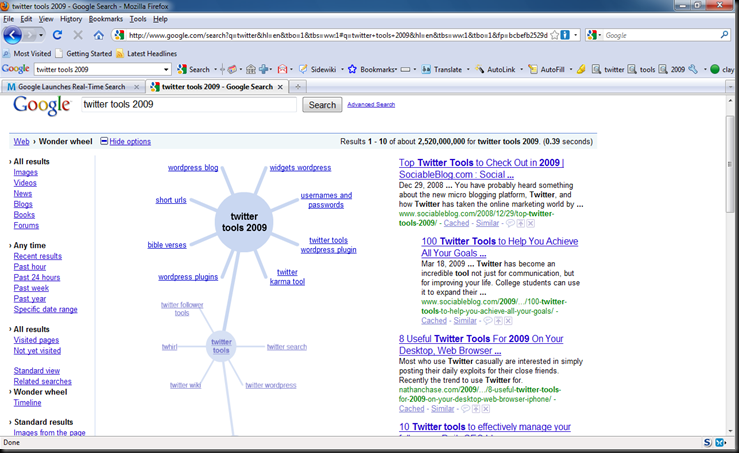Image resolution: width=739 pixels, height=453 pixels.
Task: Click the AutoLink toolbar button
Action: click(495, 69)
